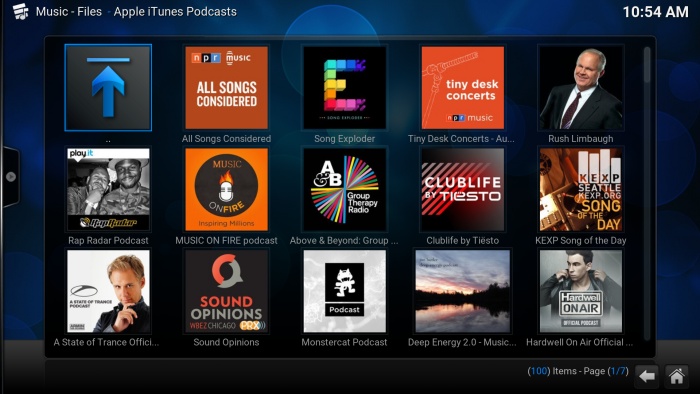The width and height of the screenshot is (700, 394).
Task: Click the 'KEXP Song of the Day' label
Action: (580, 241)
